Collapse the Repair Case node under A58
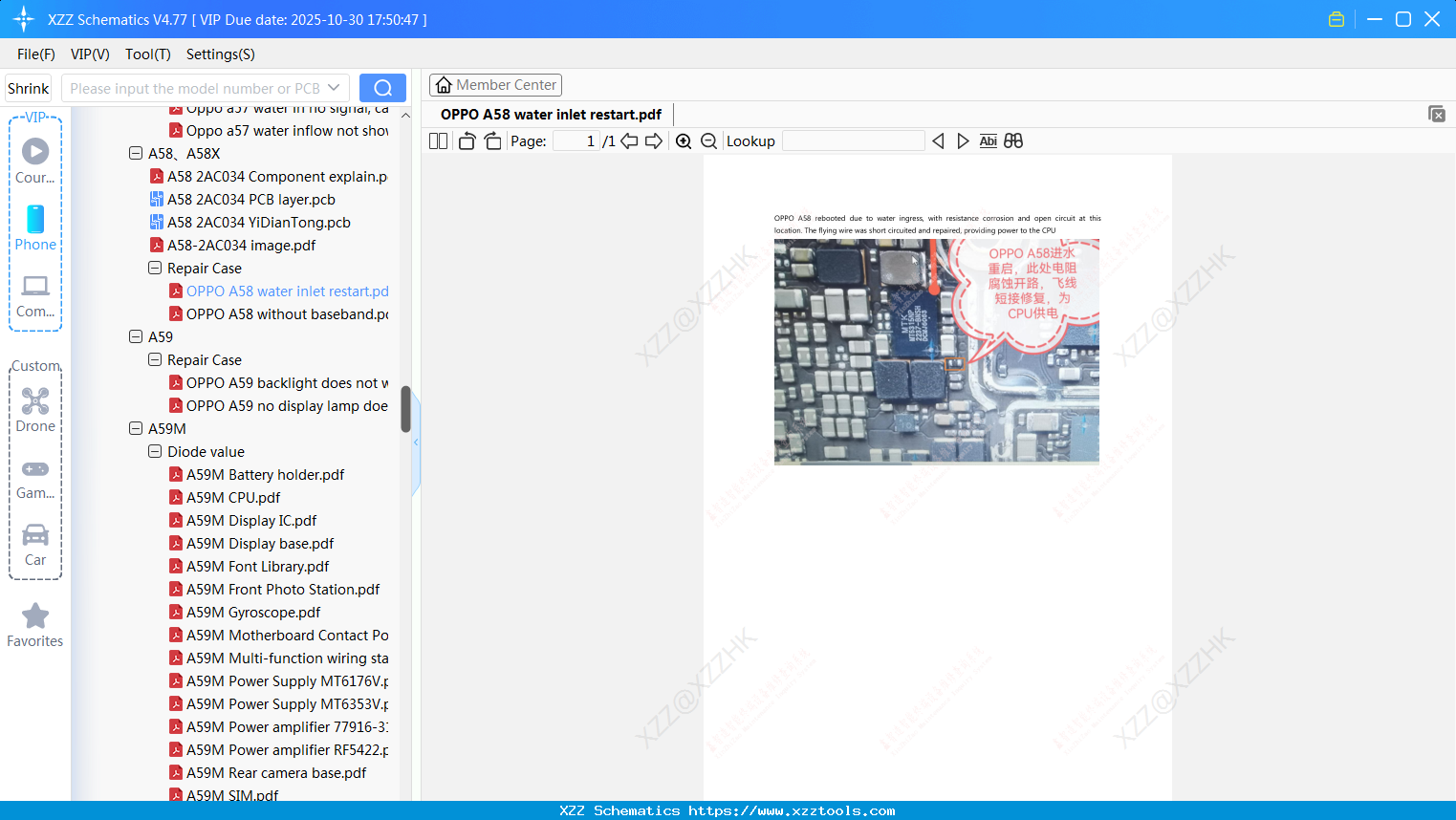 [155, 268]
